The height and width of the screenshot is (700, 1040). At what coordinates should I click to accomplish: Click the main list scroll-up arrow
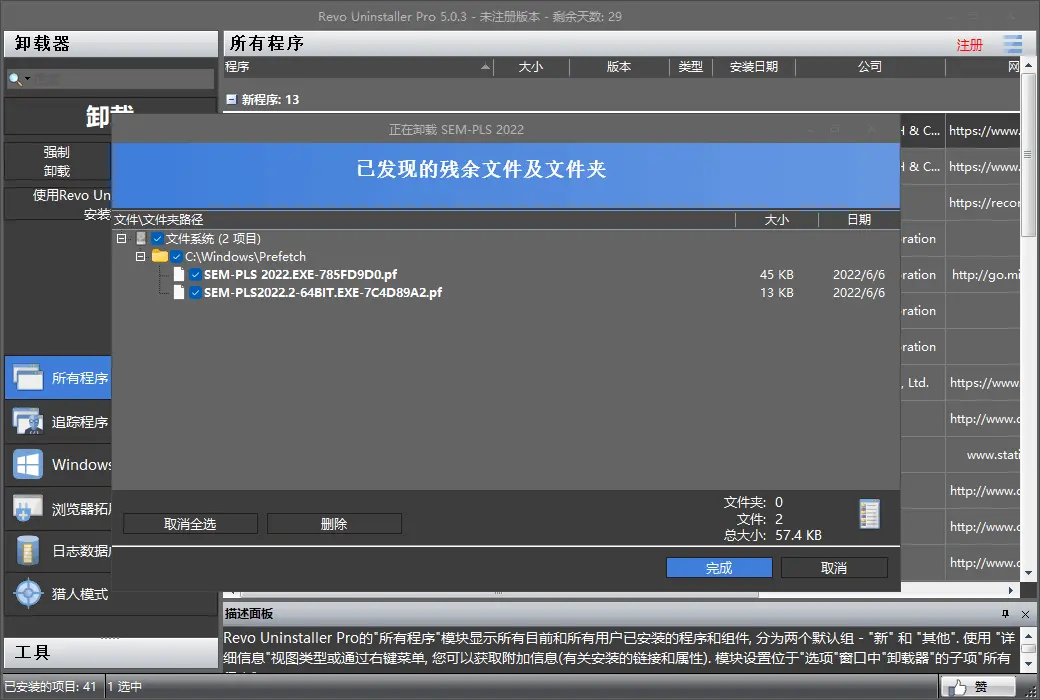pos(1028,65)
